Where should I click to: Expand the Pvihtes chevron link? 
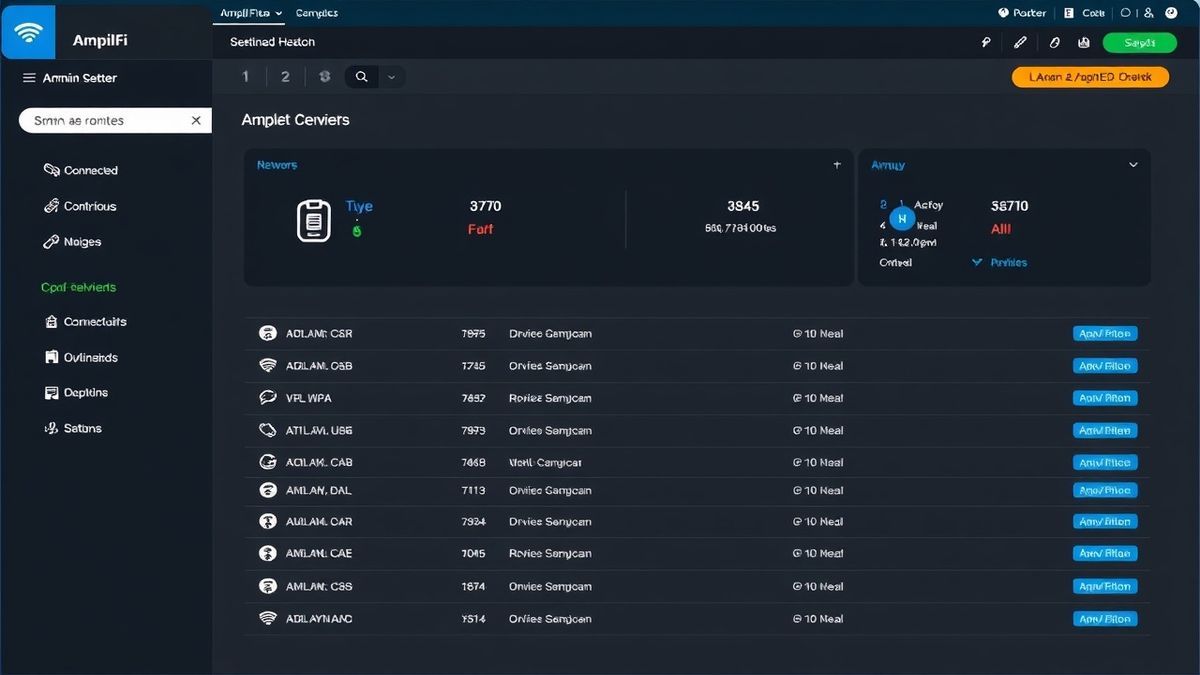pyautogui.click(x=1000, y=262)
